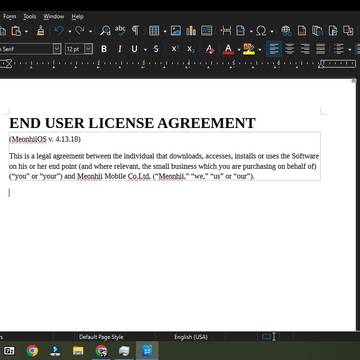The width and height of the screenshot is (360, 360).
Task: Expand the Insert Table dropdown arrow
Action: 165,31
